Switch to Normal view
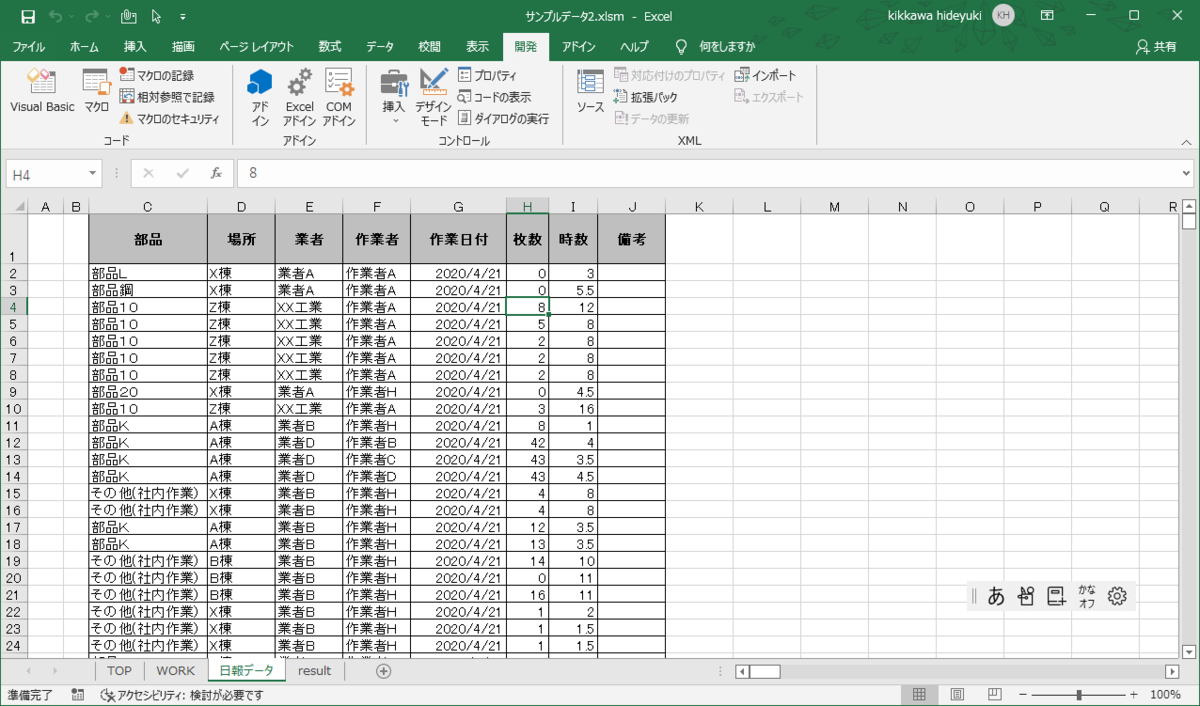1200x706 pixels. tap(919, 695)
